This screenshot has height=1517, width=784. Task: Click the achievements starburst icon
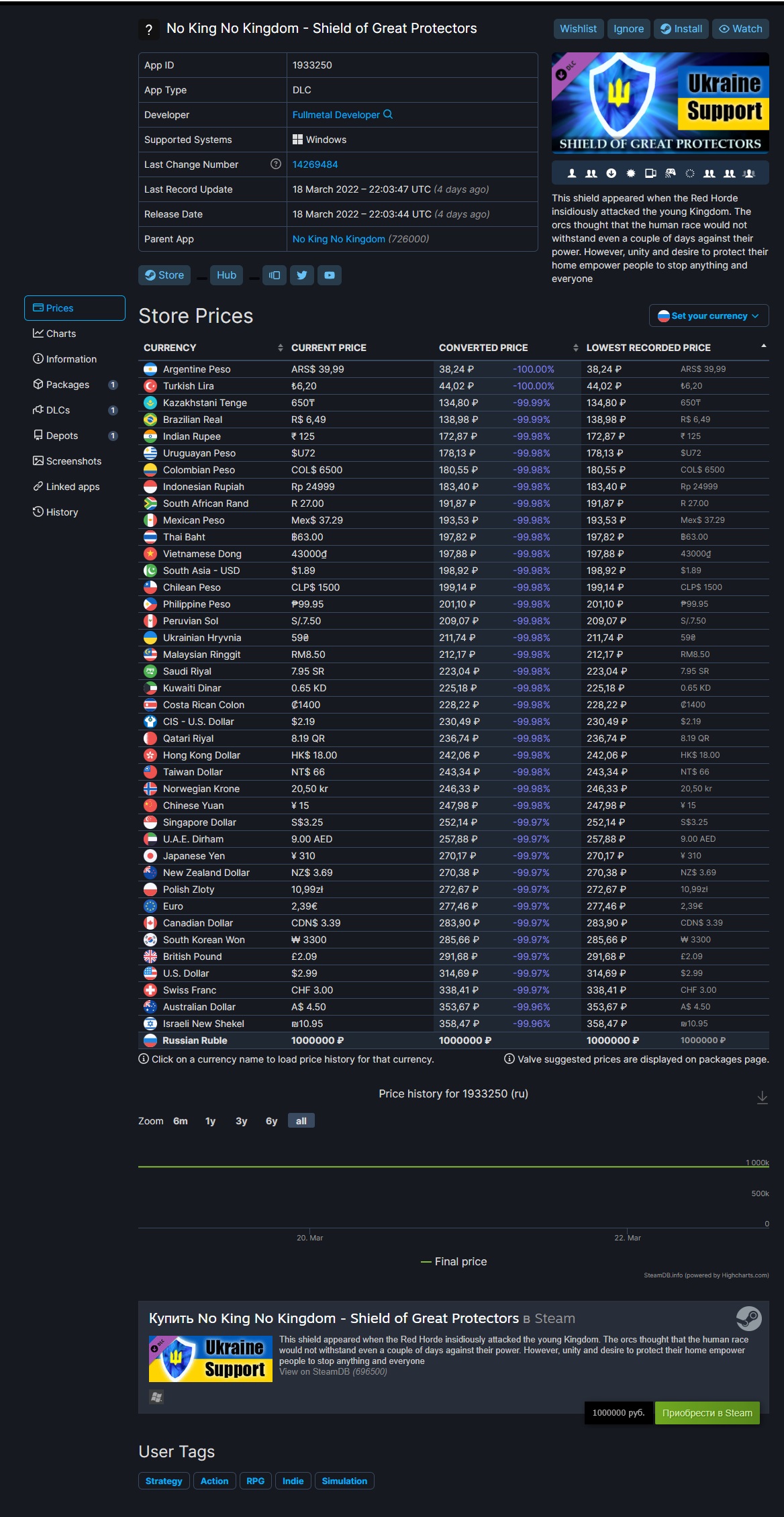tap(631, 173)
